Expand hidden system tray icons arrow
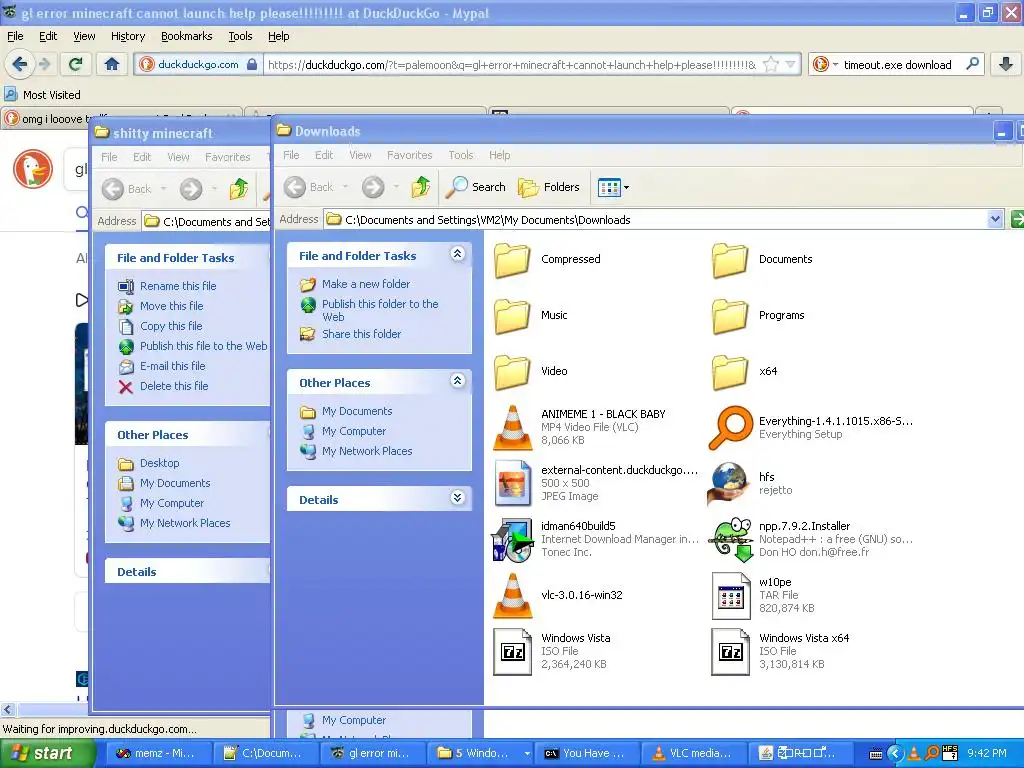This screenshot has height=768, width=1024. 895,754
